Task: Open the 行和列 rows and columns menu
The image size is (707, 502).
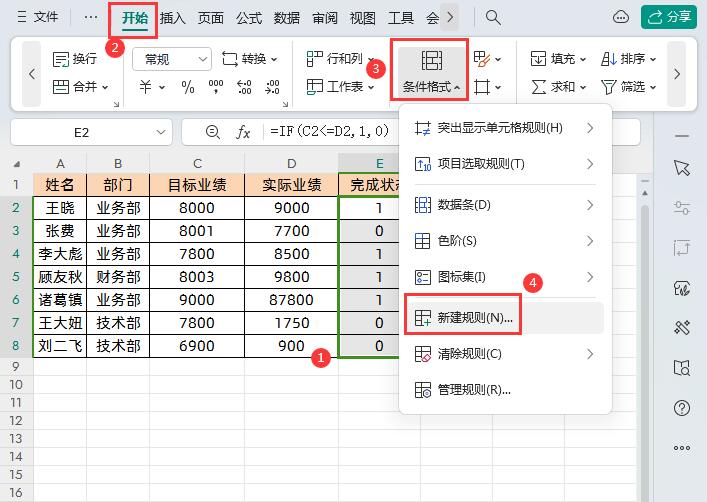Action: click(340, 59)
